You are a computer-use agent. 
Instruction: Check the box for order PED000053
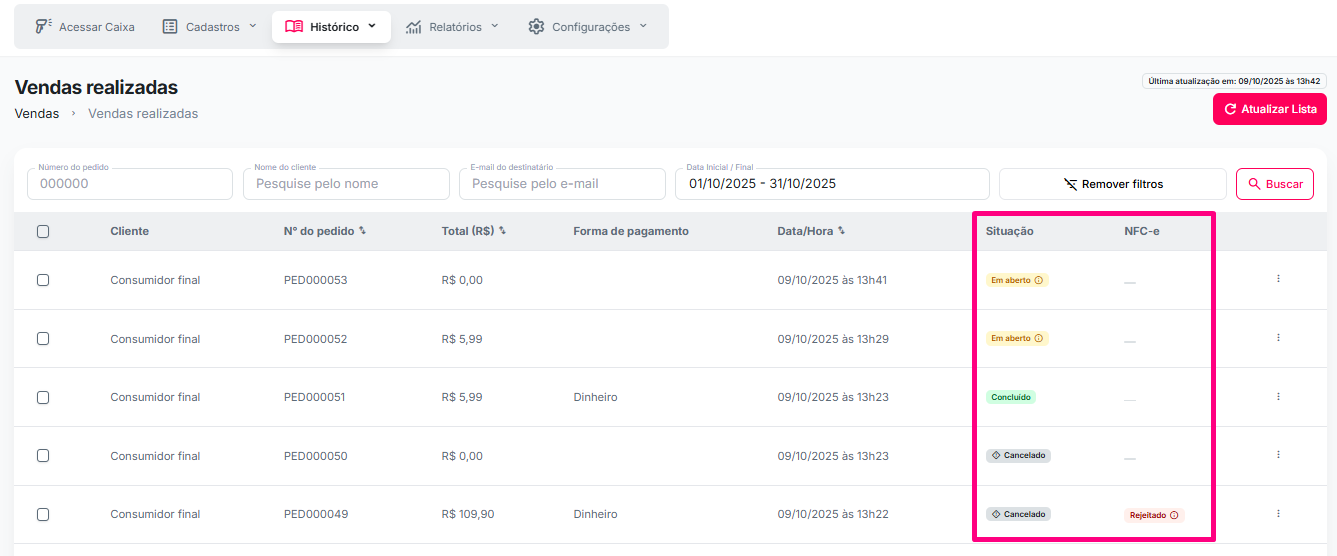43,280
